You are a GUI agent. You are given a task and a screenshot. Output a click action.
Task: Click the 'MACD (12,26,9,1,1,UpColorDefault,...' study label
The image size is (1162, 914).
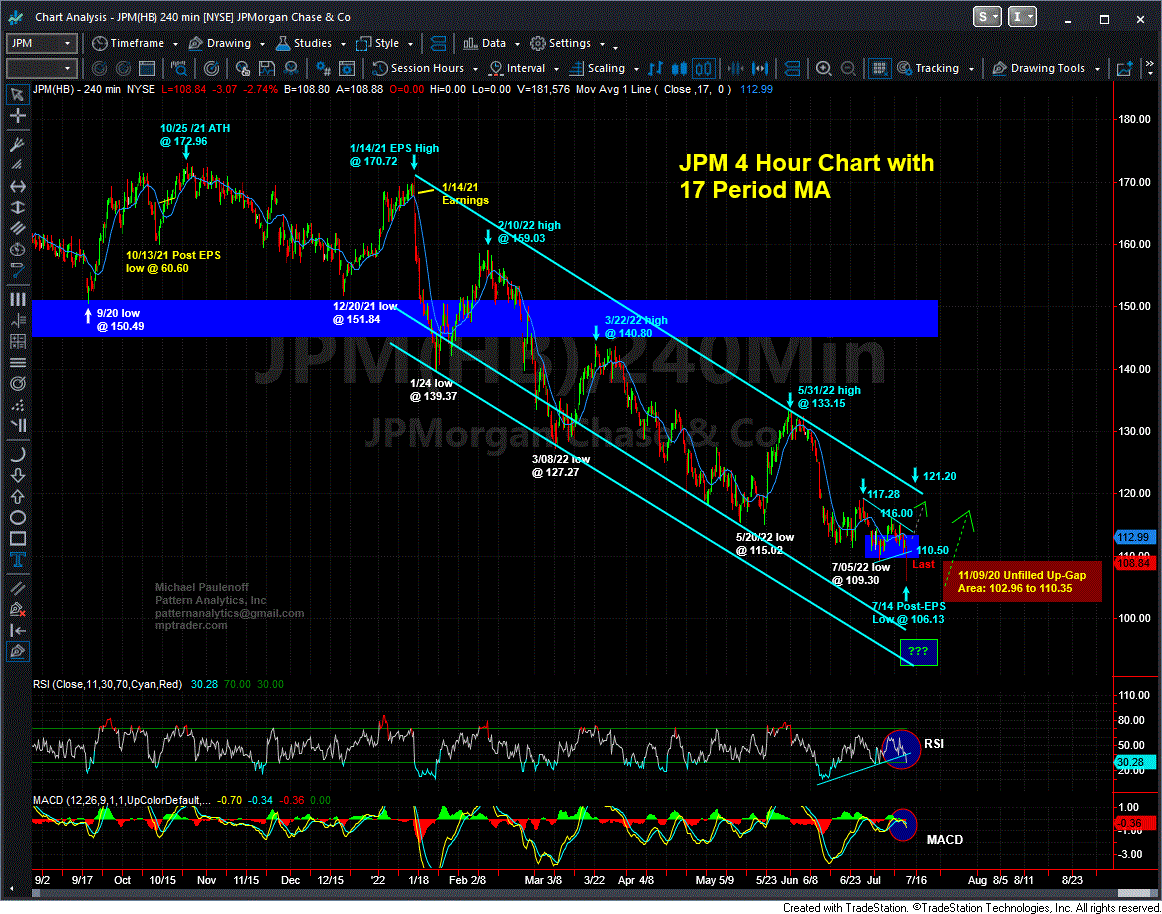coord(124,801)
